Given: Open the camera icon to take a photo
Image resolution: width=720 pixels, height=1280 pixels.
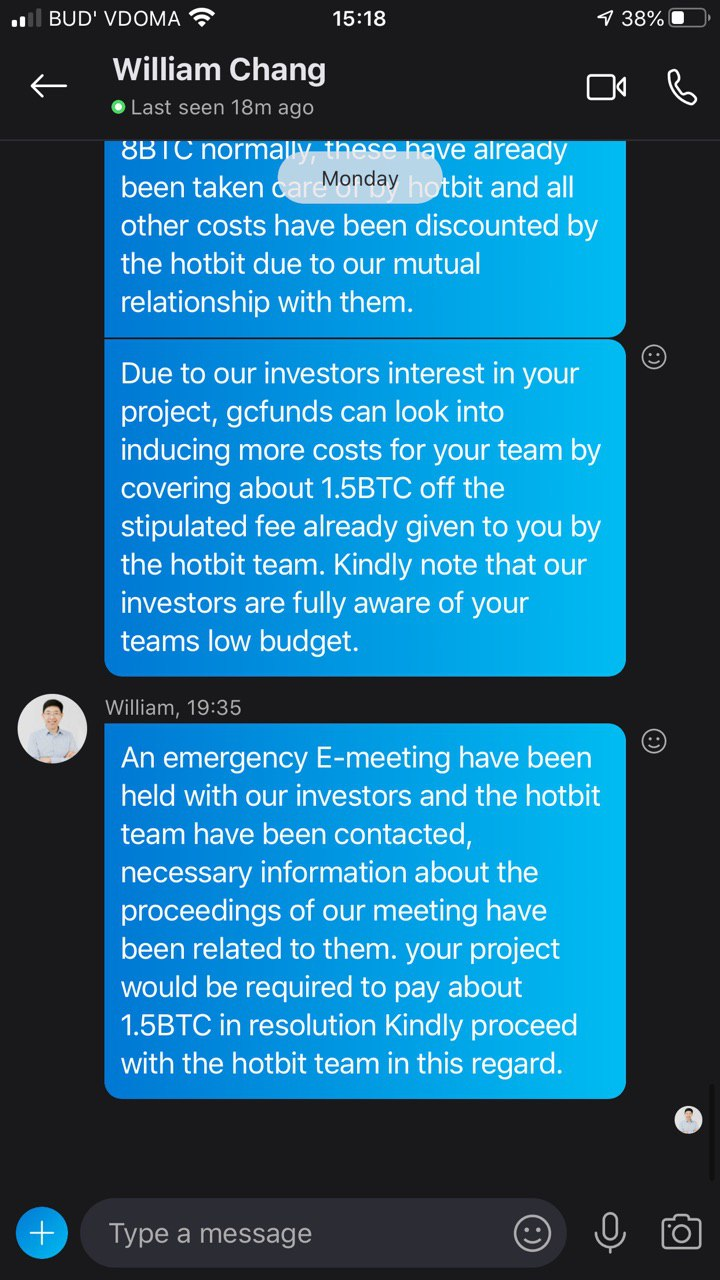Looking at the screenshot, I should click(681, 1232).
